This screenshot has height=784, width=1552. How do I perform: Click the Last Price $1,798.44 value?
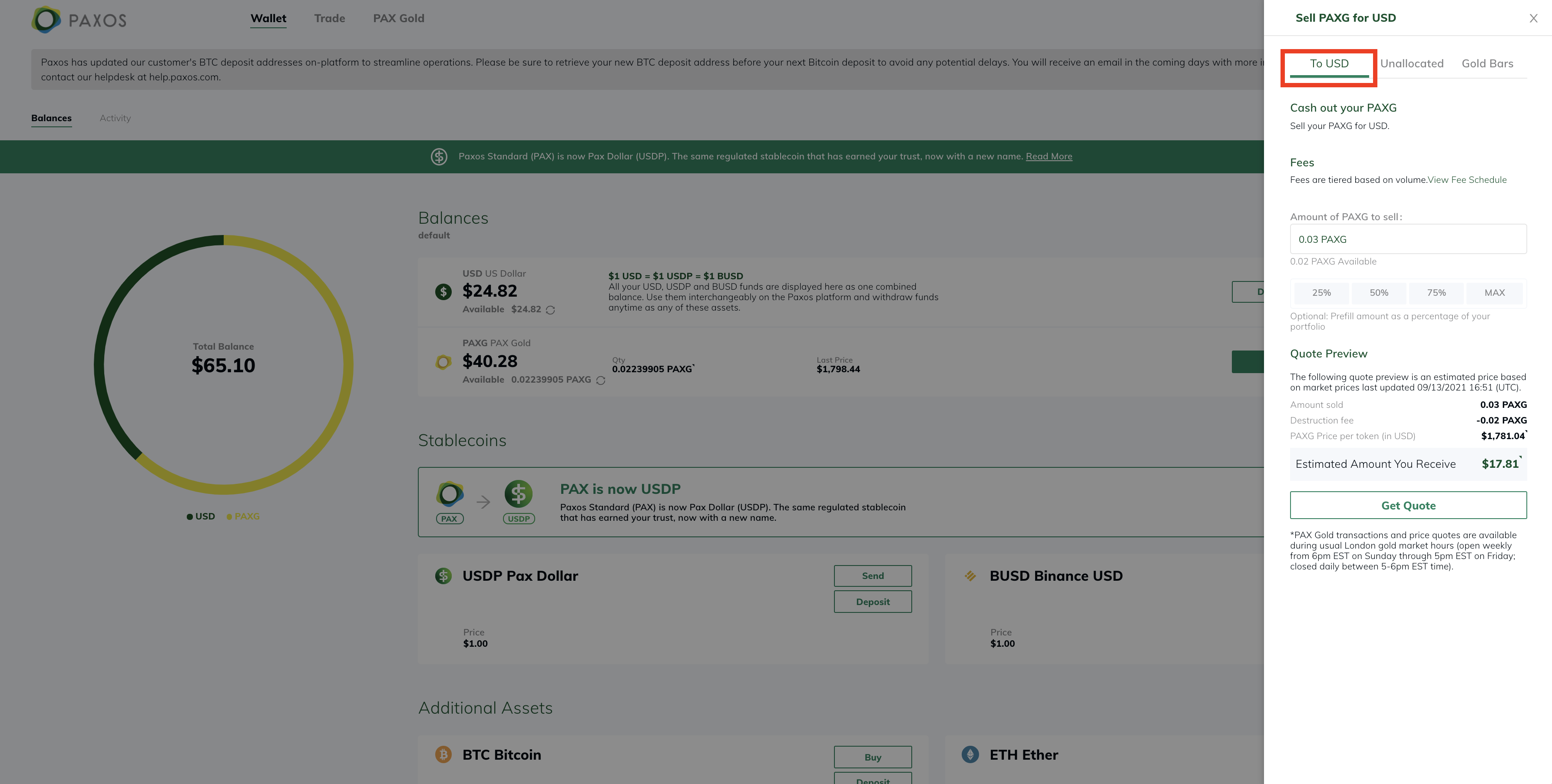point(839,369)
